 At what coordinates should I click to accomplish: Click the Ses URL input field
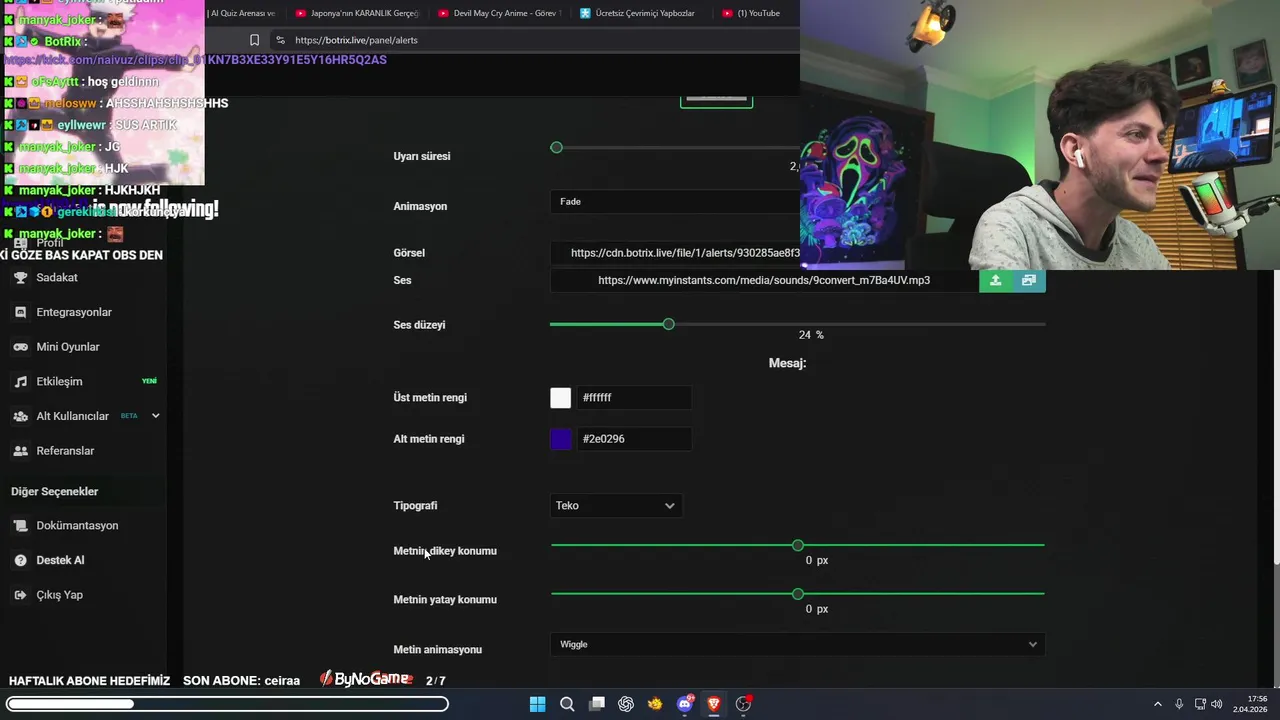pos(764,280)
